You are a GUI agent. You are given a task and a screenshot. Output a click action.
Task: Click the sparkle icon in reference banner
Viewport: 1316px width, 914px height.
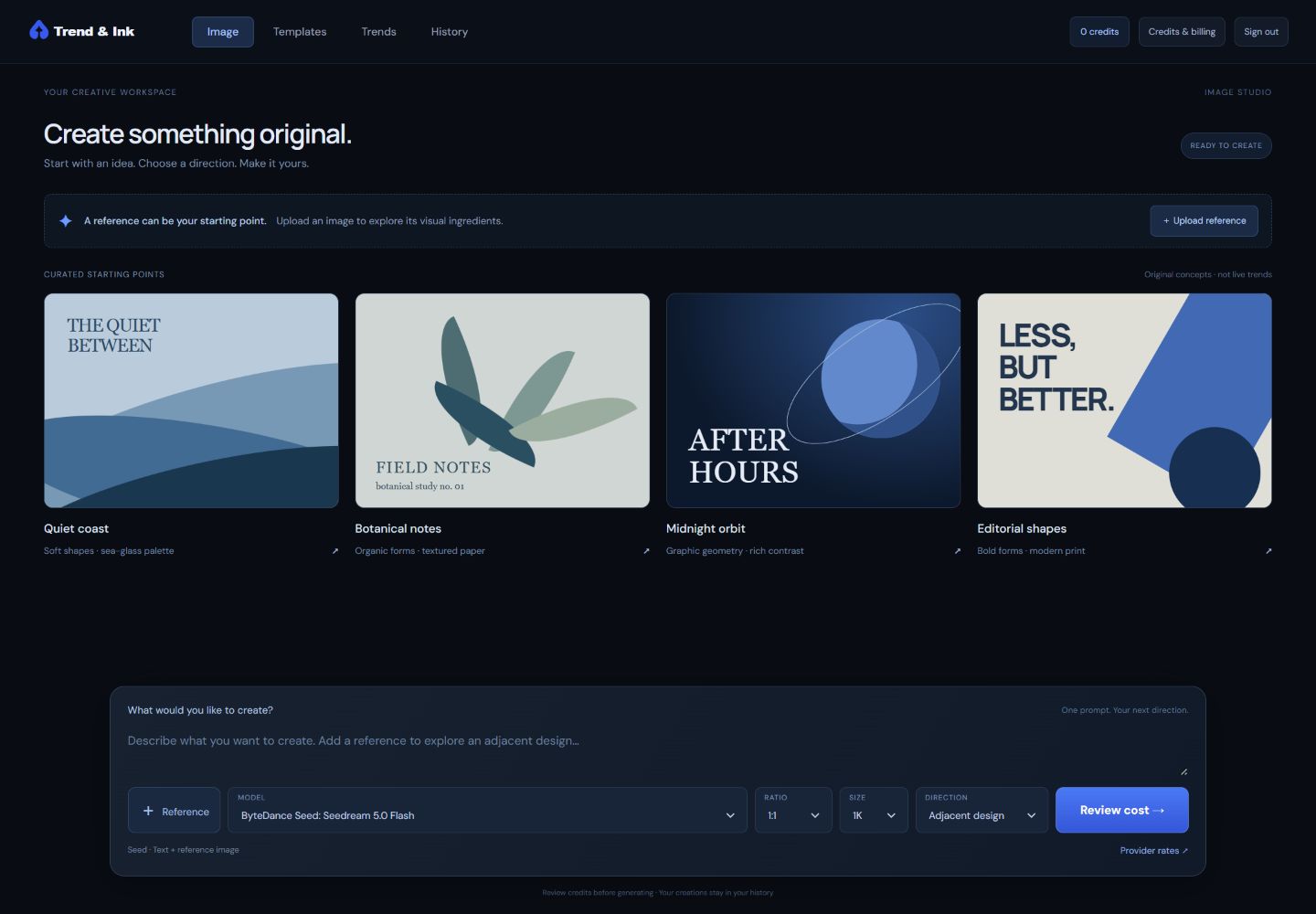[66, 220]
